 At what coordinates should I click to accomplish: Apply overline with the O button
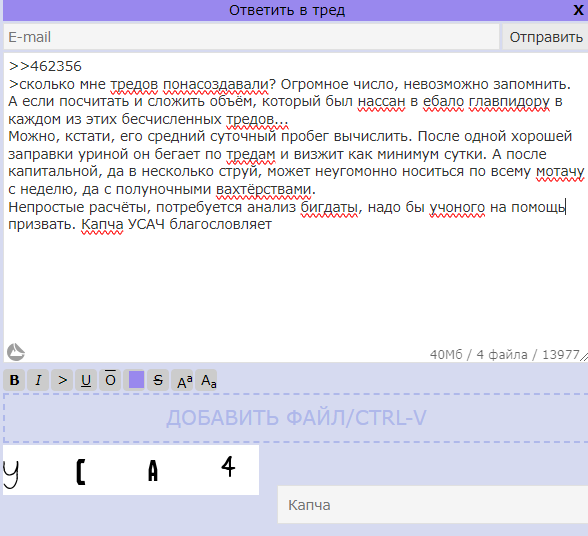click(110, 380)
